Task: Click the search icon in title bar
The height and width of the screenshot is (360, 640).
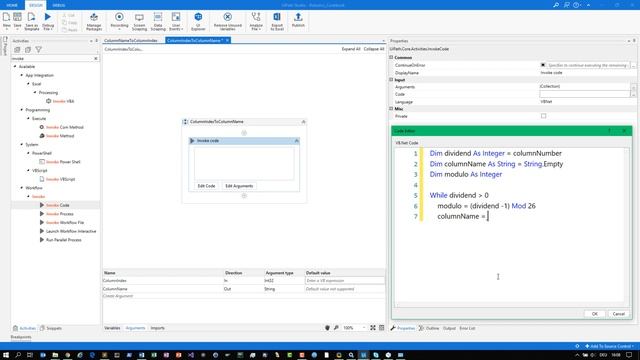Action: 556,5
